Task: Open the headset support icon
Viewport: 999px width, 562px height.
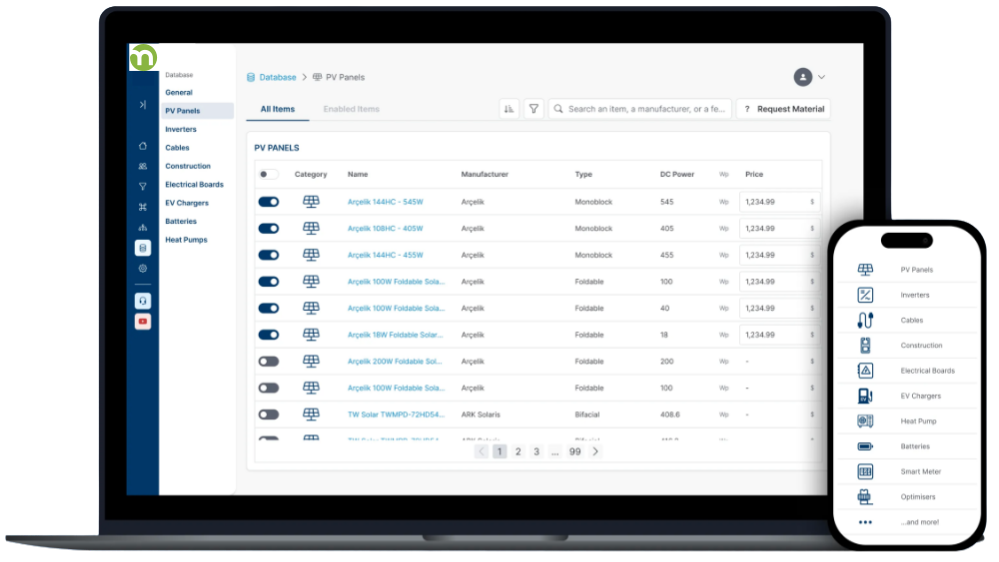Action: [142, 301]
